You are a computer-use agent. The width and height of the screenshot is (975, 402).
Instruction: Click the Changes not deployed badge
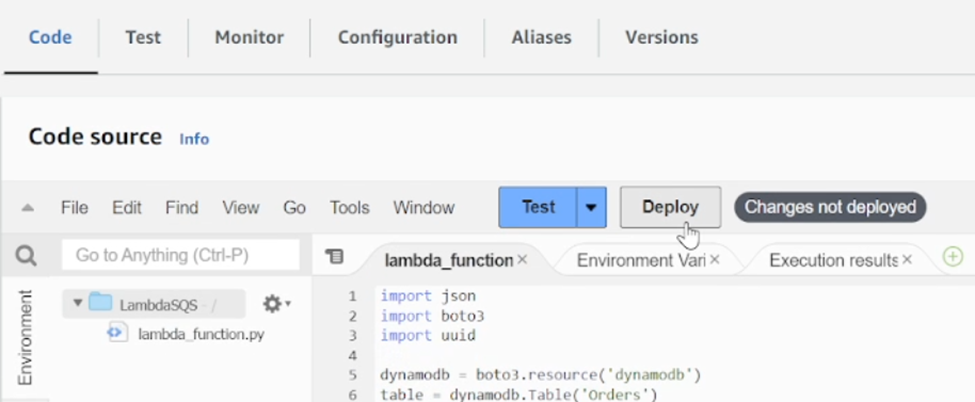(x=830, y=207)
